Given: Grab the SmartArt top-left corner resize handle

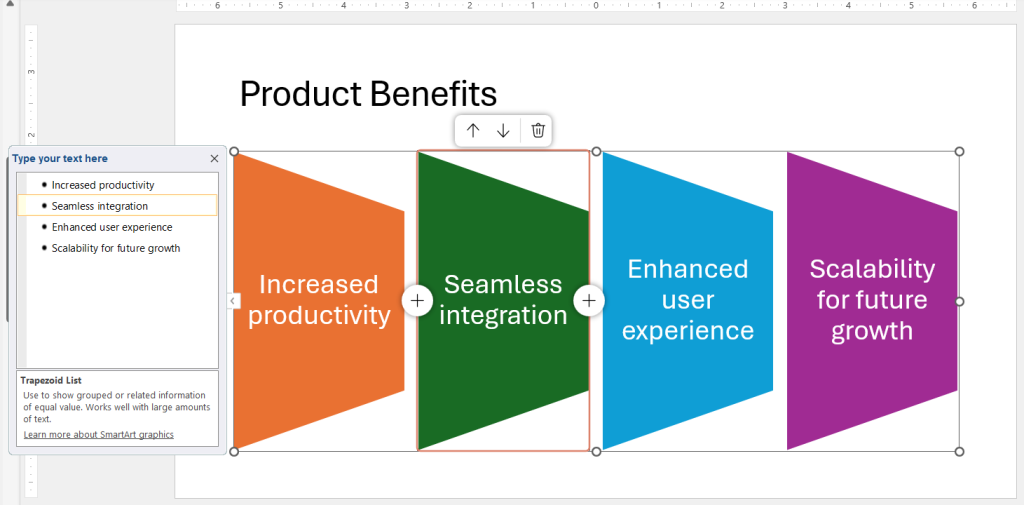Looking at the screenshot, I should [234, 152].
